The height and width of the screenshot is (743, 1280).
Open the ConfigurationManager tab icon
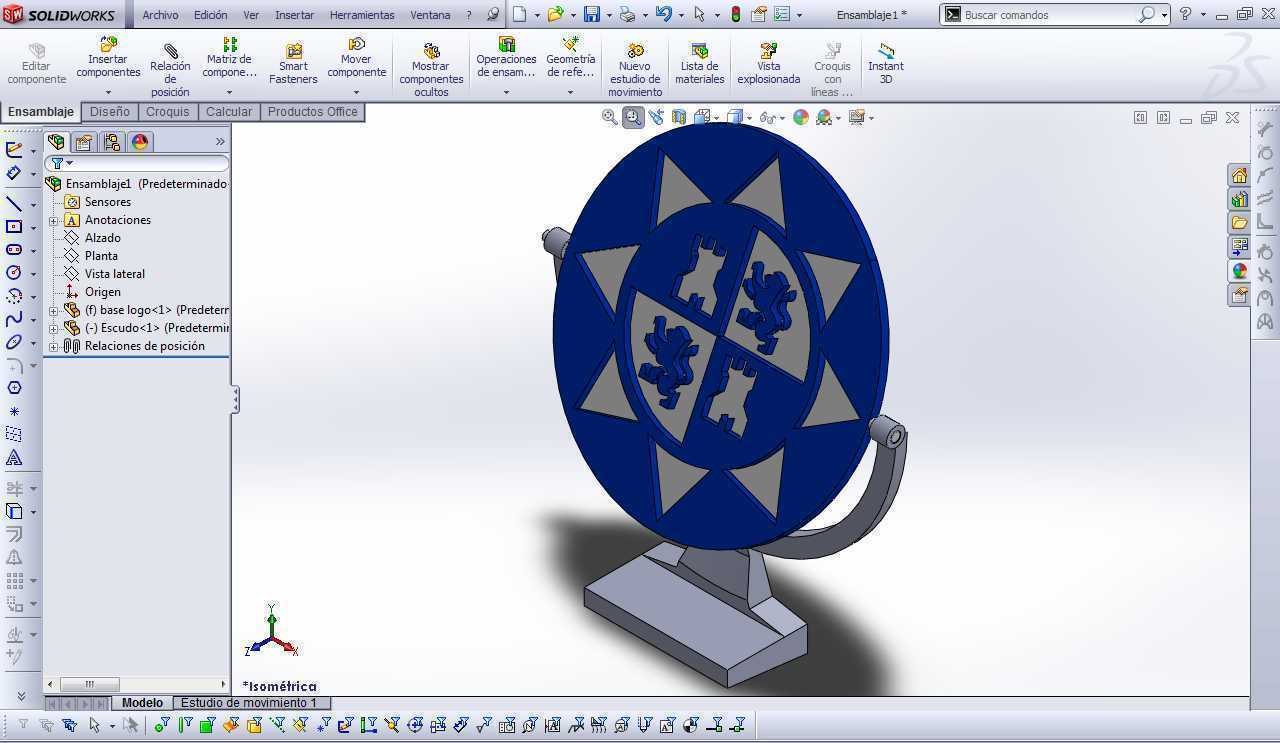click(x=112, y=142)
